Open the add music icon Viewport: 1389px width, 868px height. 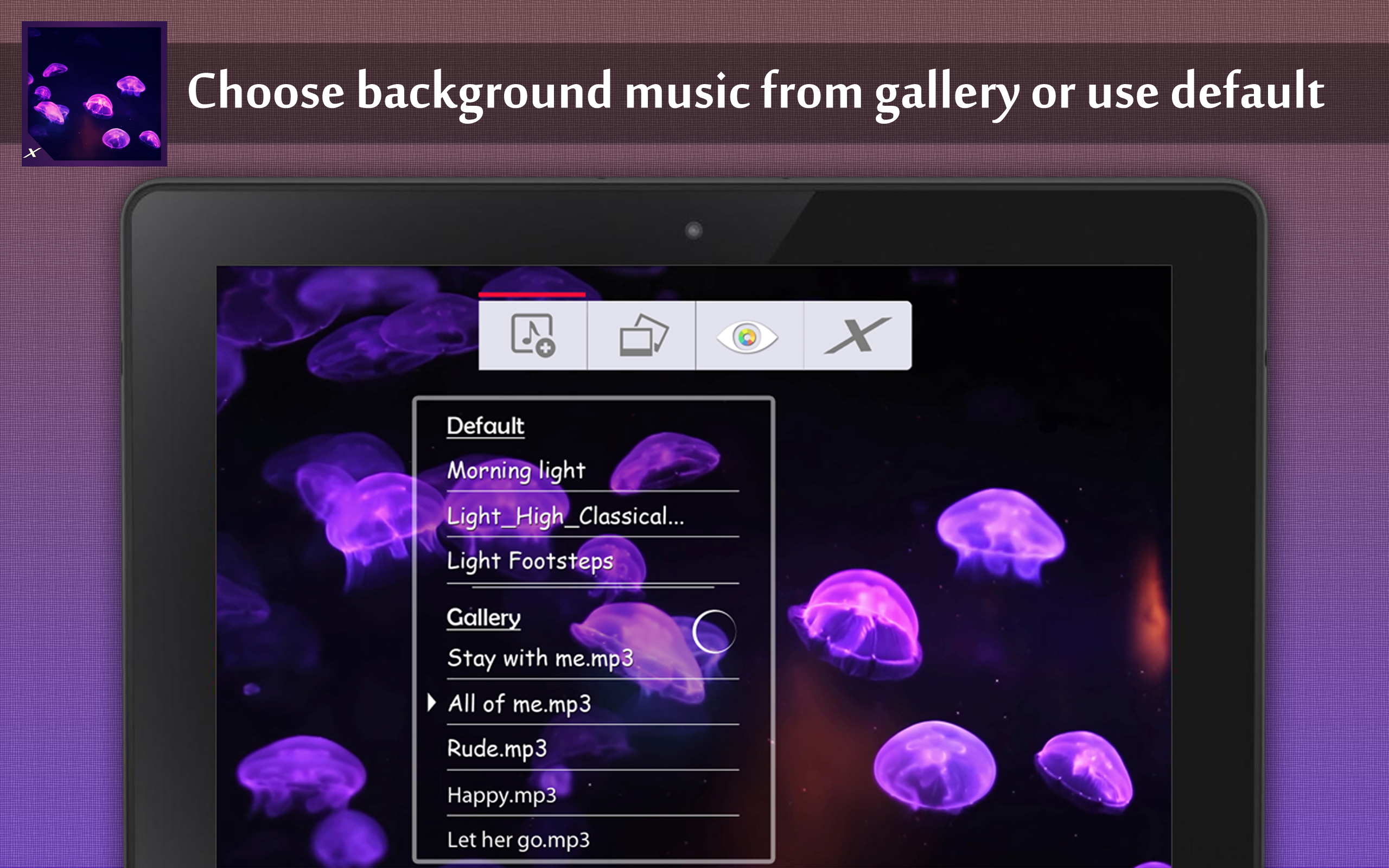[x=533, y=335]
